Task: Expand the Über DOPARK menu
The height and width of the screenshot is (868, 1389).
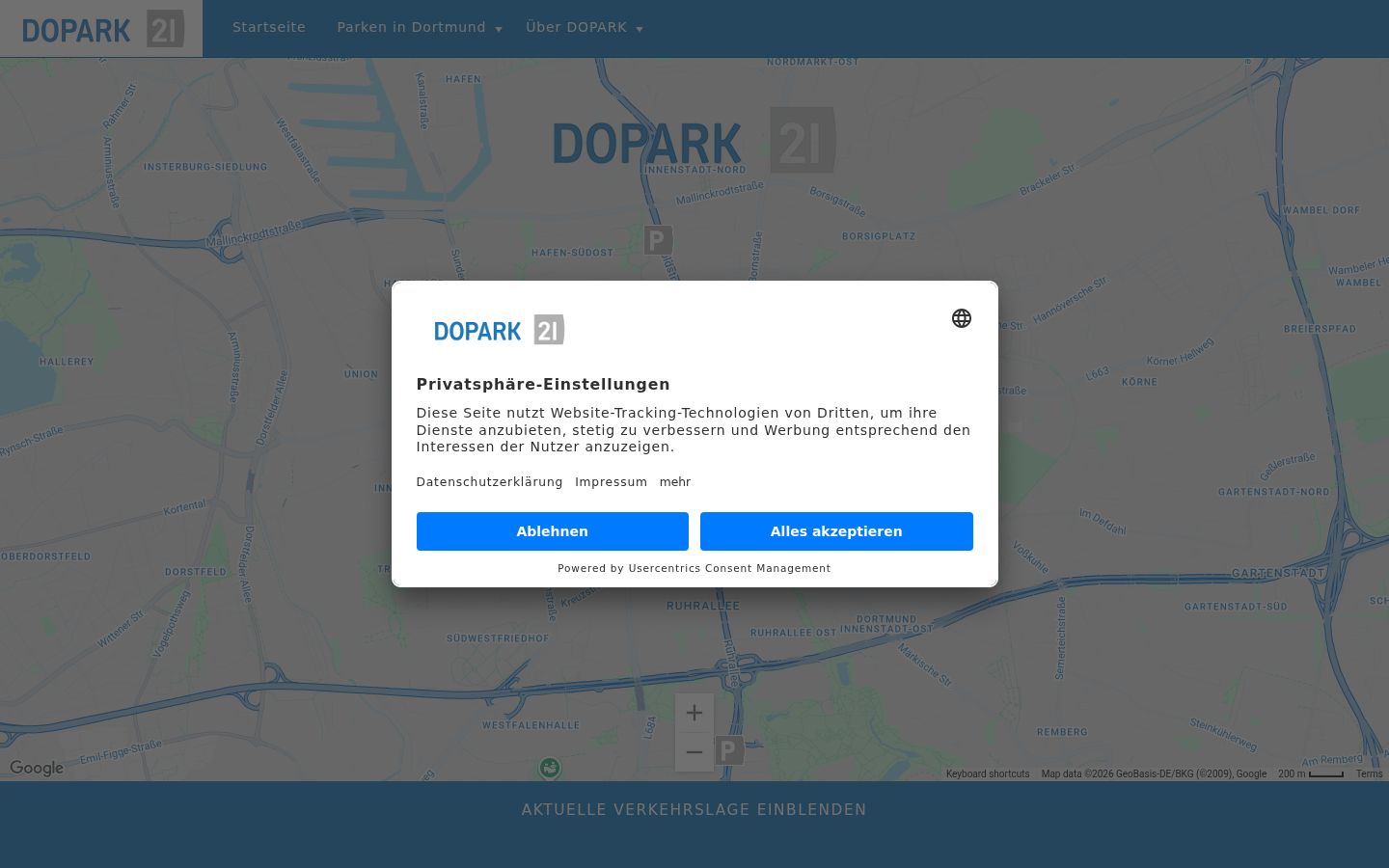Action: 584,28
